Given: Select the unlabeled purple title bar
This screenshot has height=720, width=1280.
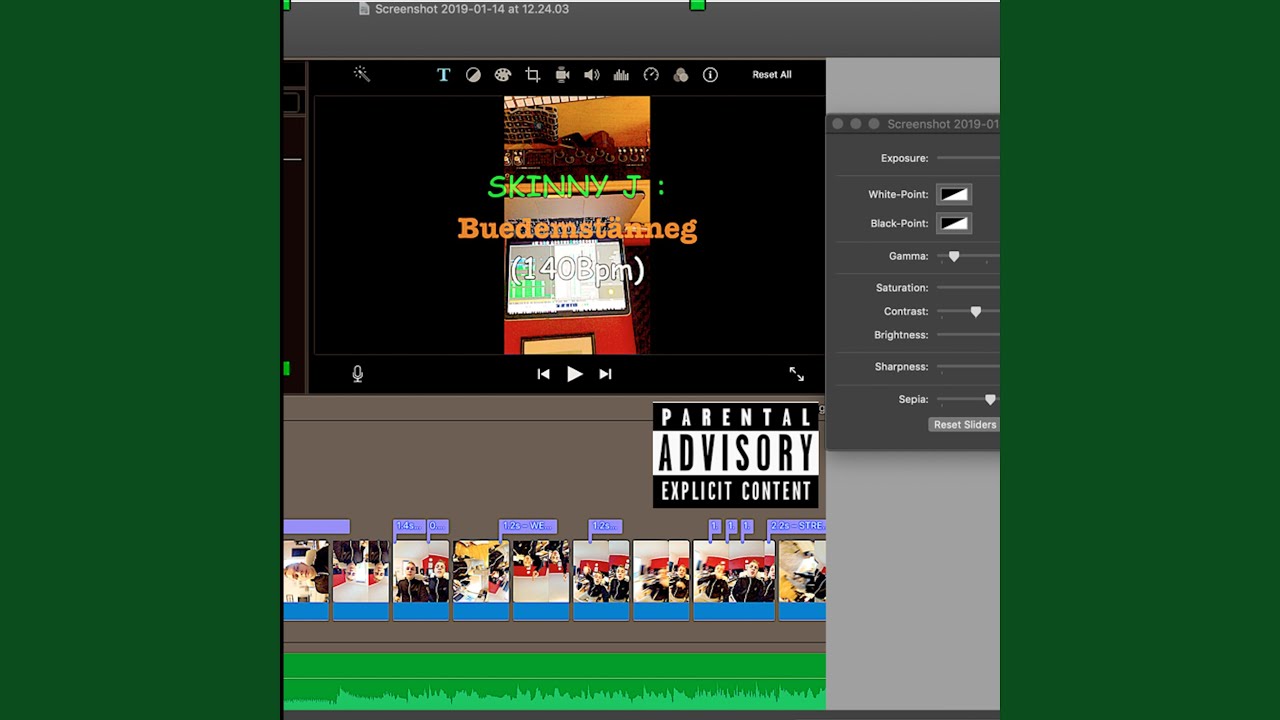Looking at the screenshot, I should pos(317,526).
